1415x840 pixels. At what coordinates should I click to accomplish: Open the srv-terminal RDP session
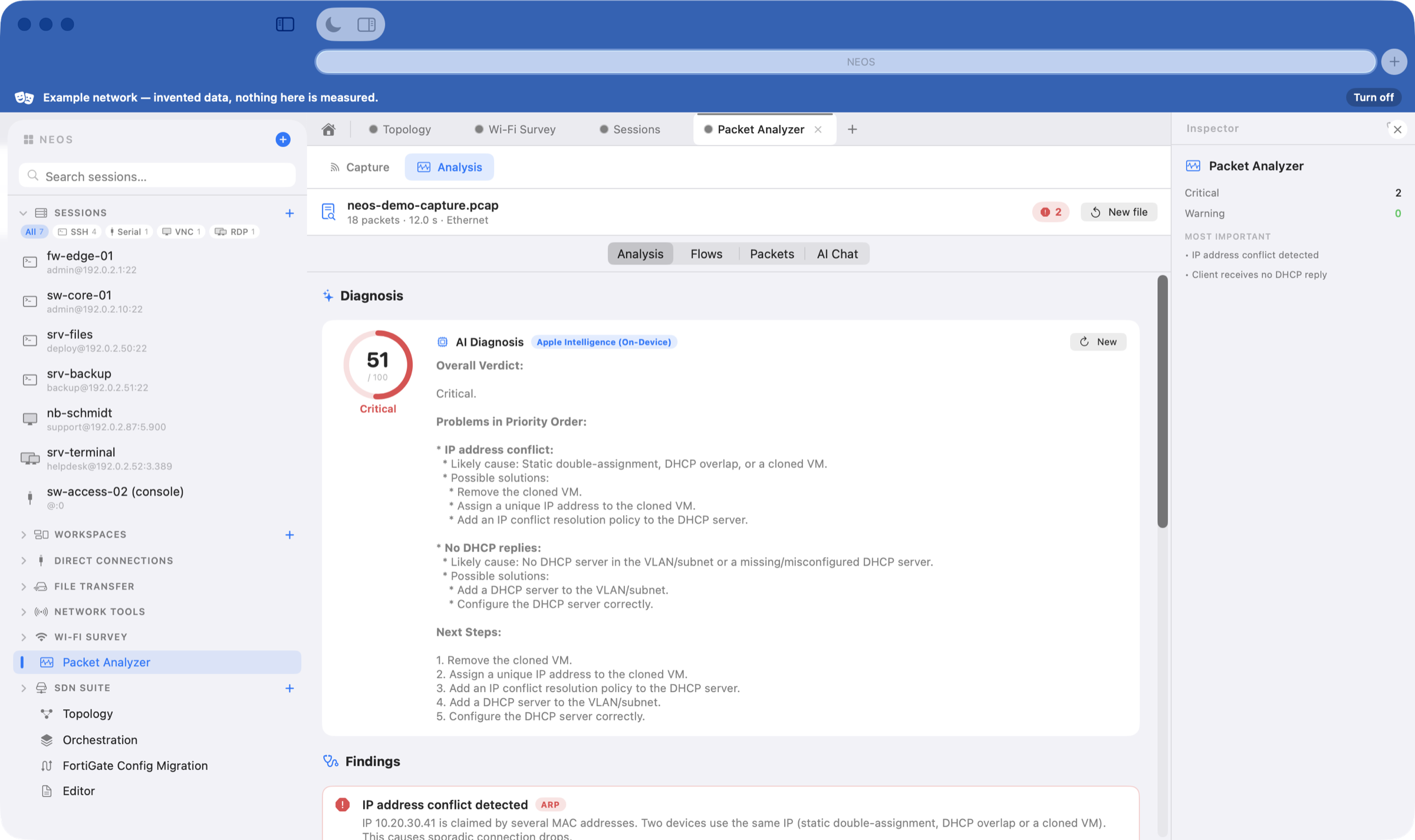(x=157, y=459)
